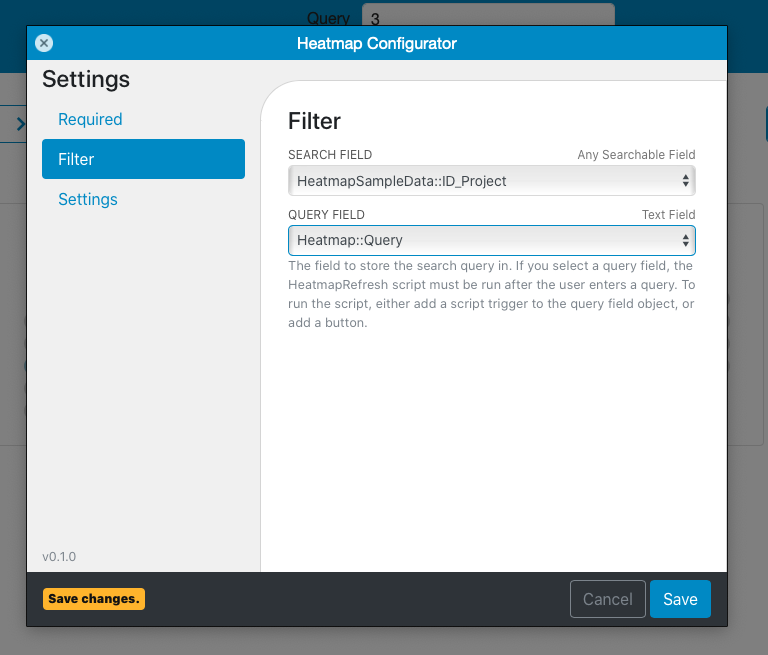Open the Search Field dropdown

click(x=492, y=181)
